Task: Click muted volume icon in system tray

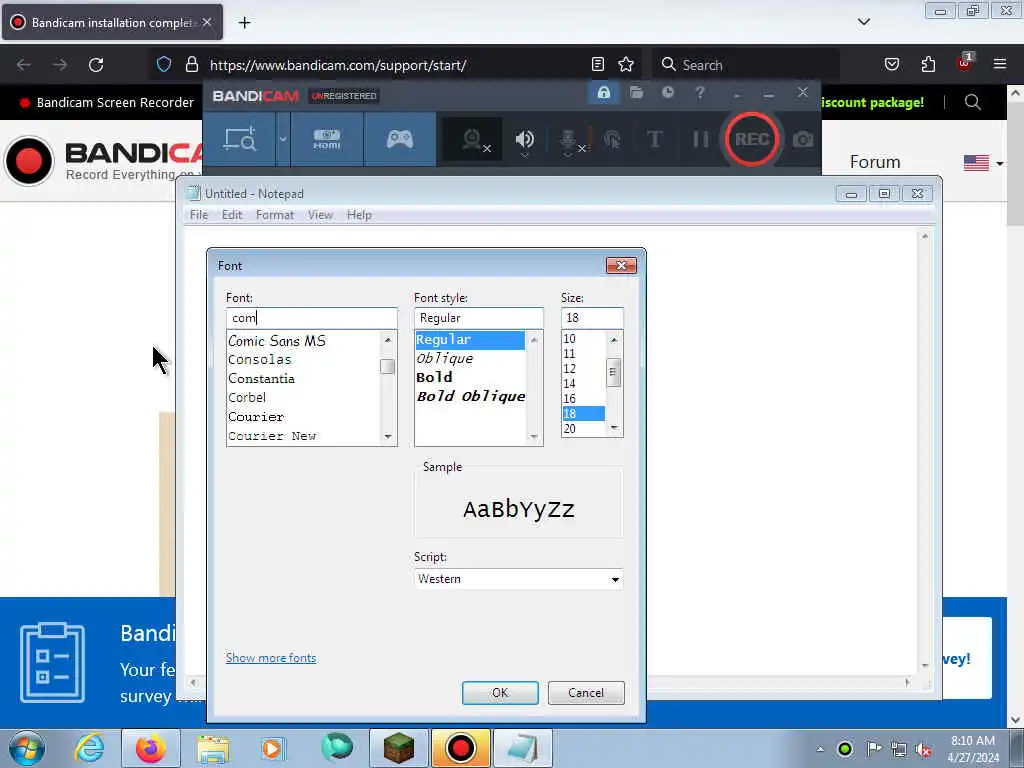Action: (923, 749)
